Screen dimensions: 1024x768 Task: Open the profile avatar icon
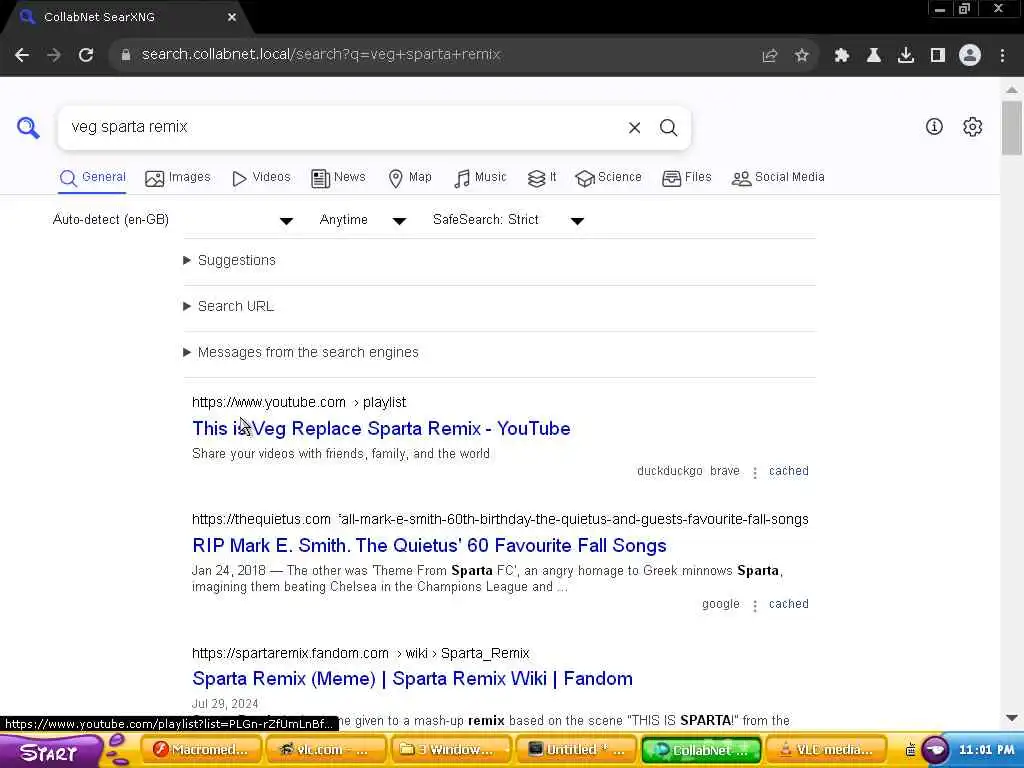970,56
